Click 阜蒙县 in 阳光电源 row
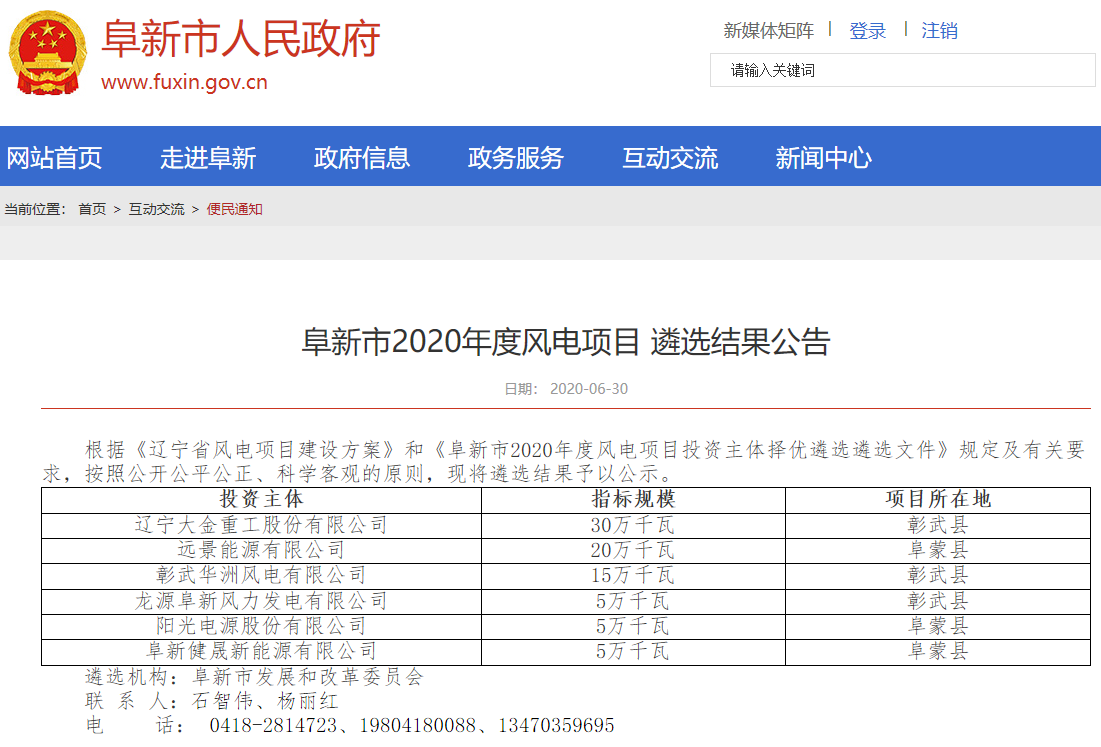Viewport: 1101px width, 747px height. click(x=938, y=626)
